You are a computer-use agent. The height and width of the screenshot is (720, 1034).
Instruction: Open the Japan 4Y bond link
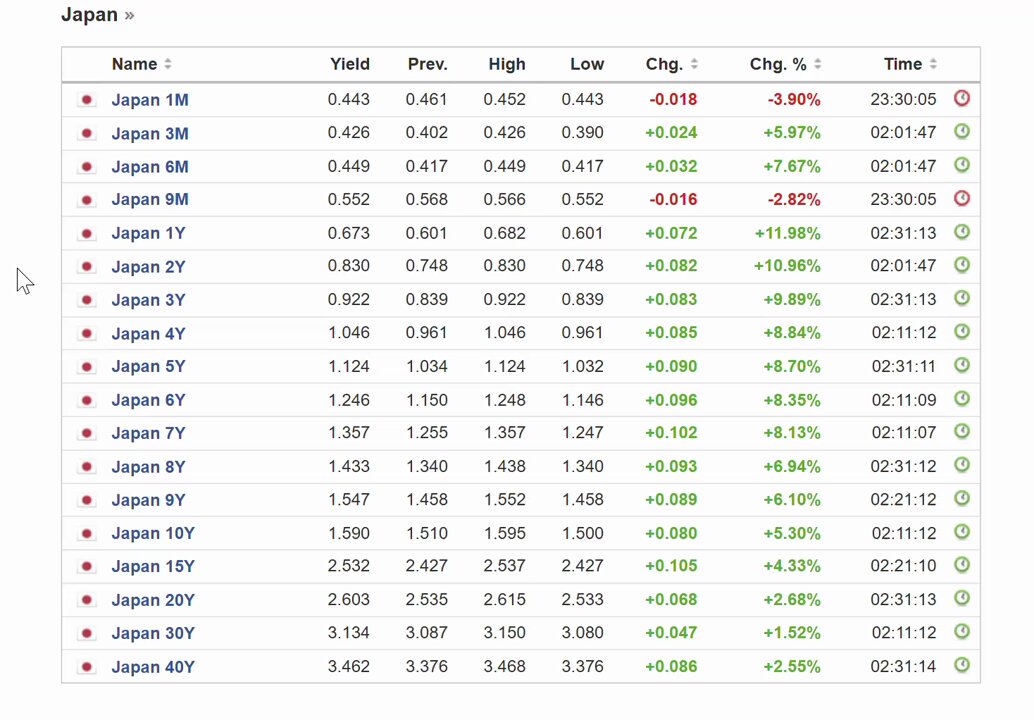[x=148, y=334]
